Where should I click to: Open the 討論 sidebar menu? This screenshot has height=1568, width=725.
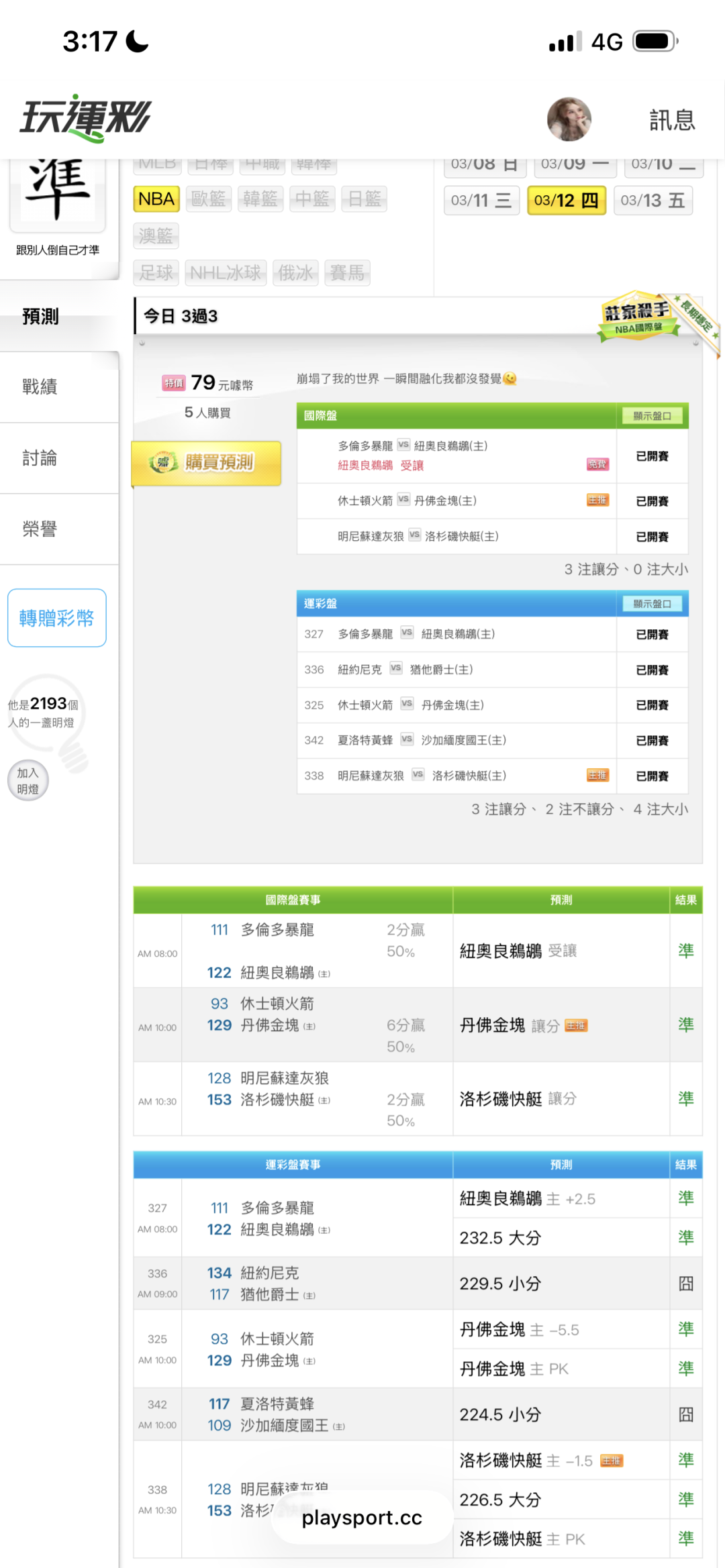pyautogui.click(x=40, y=458)
